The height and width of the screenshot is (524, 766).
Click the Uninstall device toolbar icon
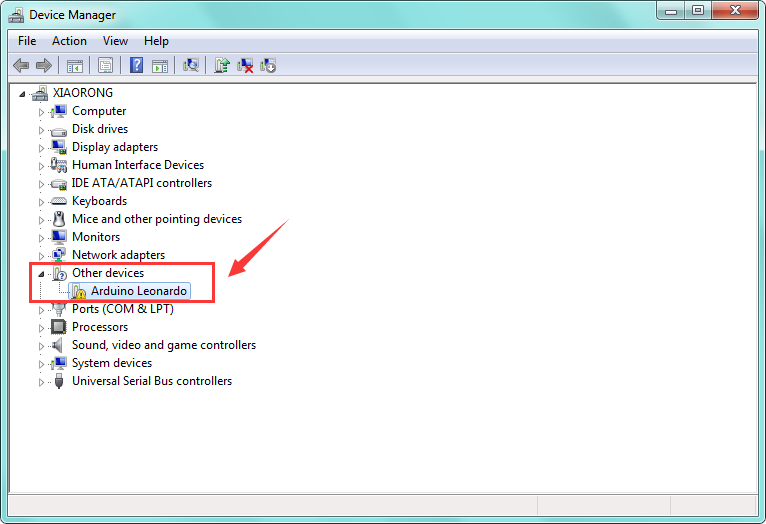click(x=245, y=65)
